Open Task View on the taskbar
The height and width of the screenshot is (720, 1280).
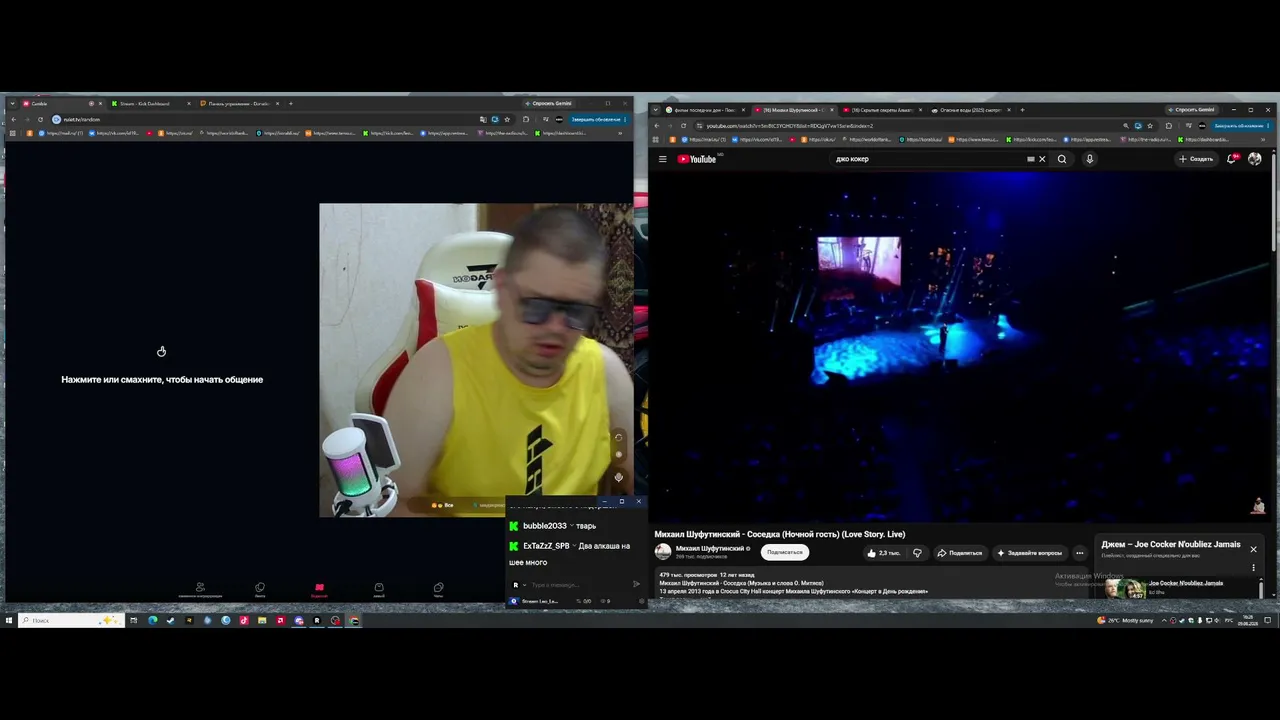click(133, 620)
